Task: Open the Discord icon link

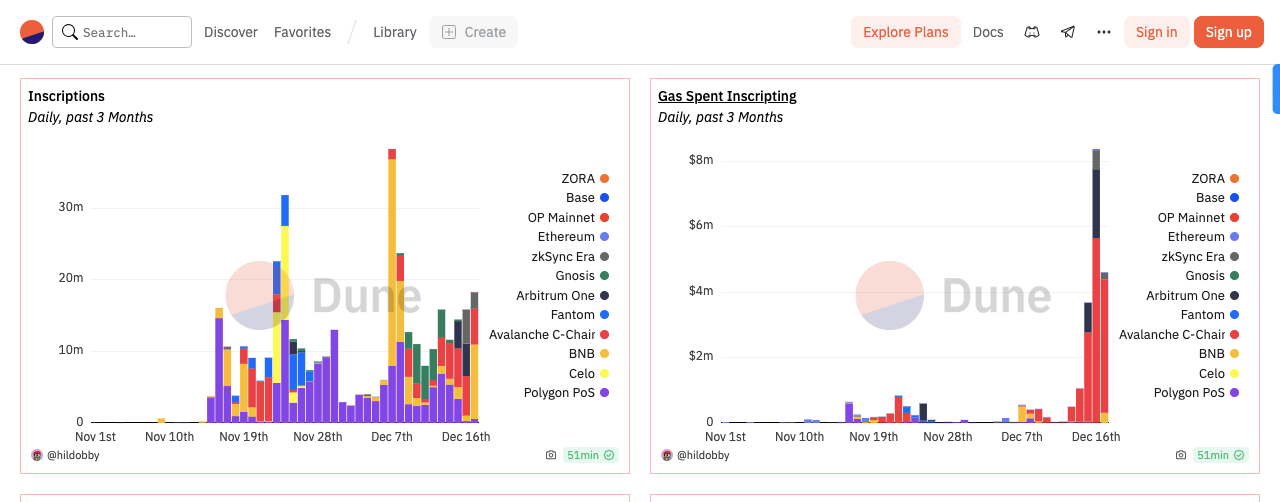Action: click(1032, 32)
